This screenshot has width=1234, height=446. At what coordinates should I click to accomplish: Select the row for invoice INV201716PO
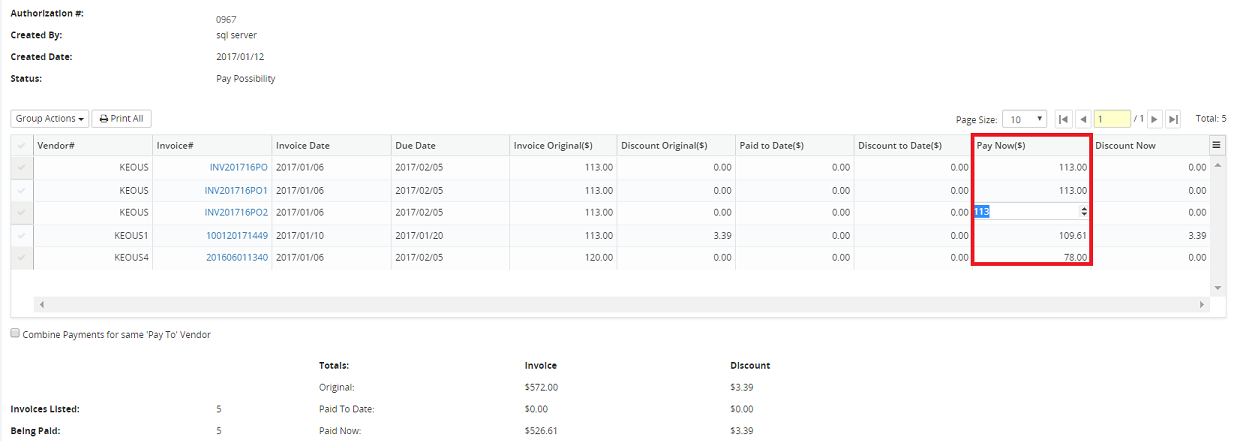coord(21,168)
